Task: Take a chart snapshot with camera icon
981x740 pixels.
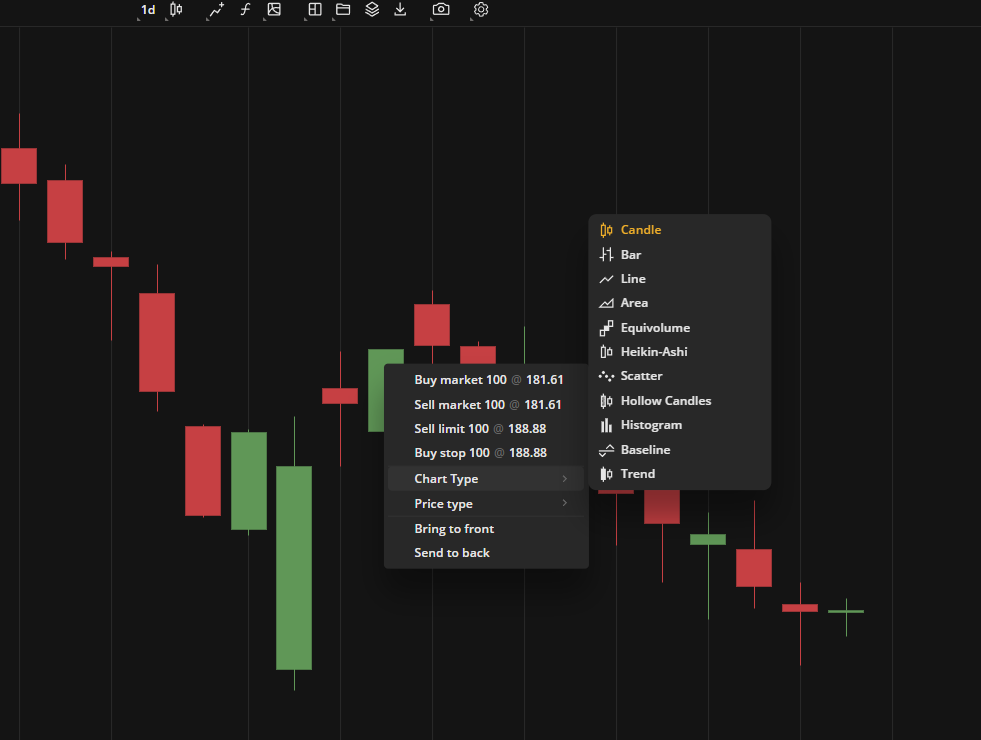Action: click(x=441, y=10)
